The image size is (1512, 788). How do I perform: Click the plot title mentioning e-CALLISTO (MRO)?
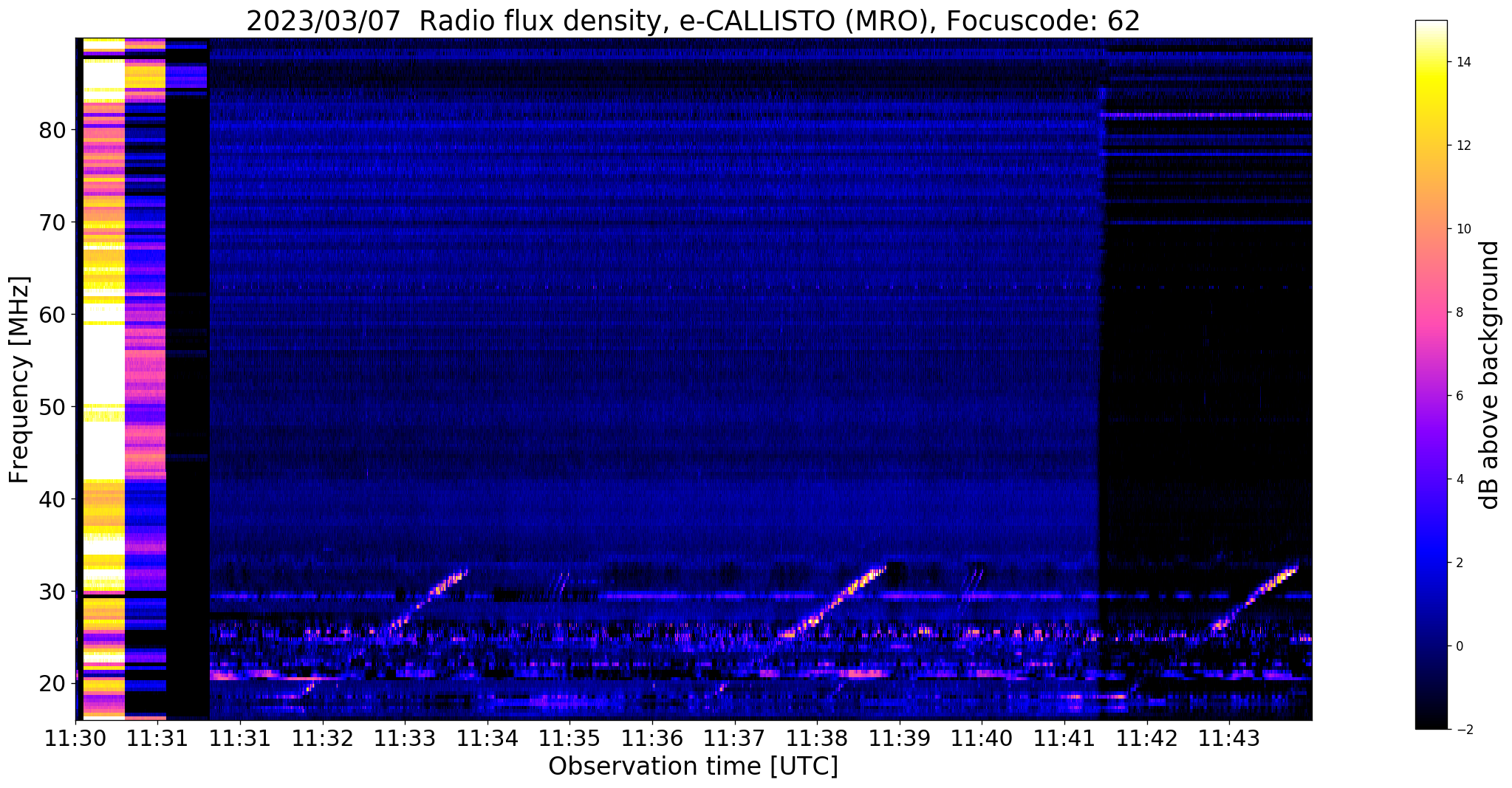(693, 21)
